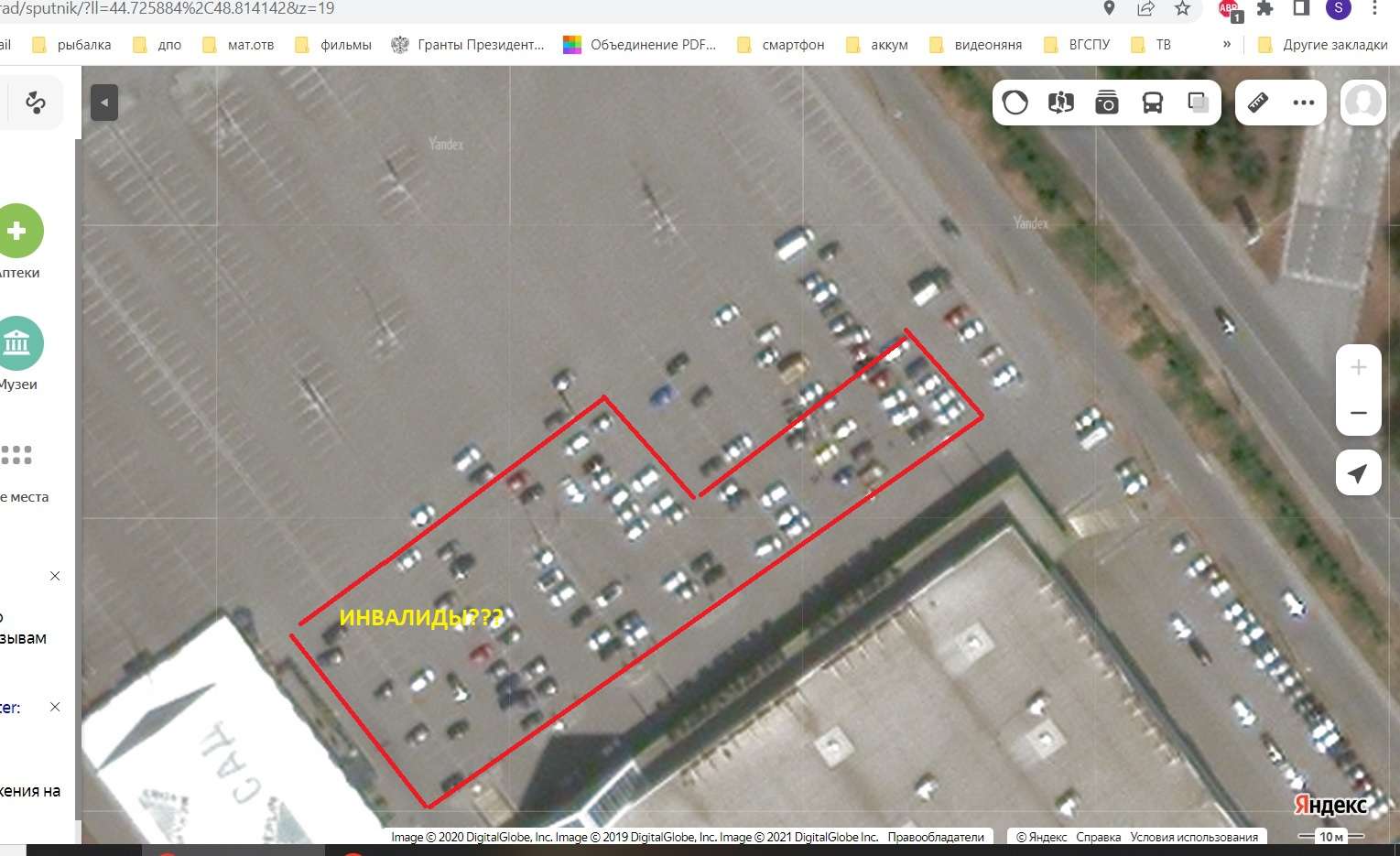Collapse the left side panel arrow
This screenshot has width=1400, height=856.
click(x=104, y=103)
